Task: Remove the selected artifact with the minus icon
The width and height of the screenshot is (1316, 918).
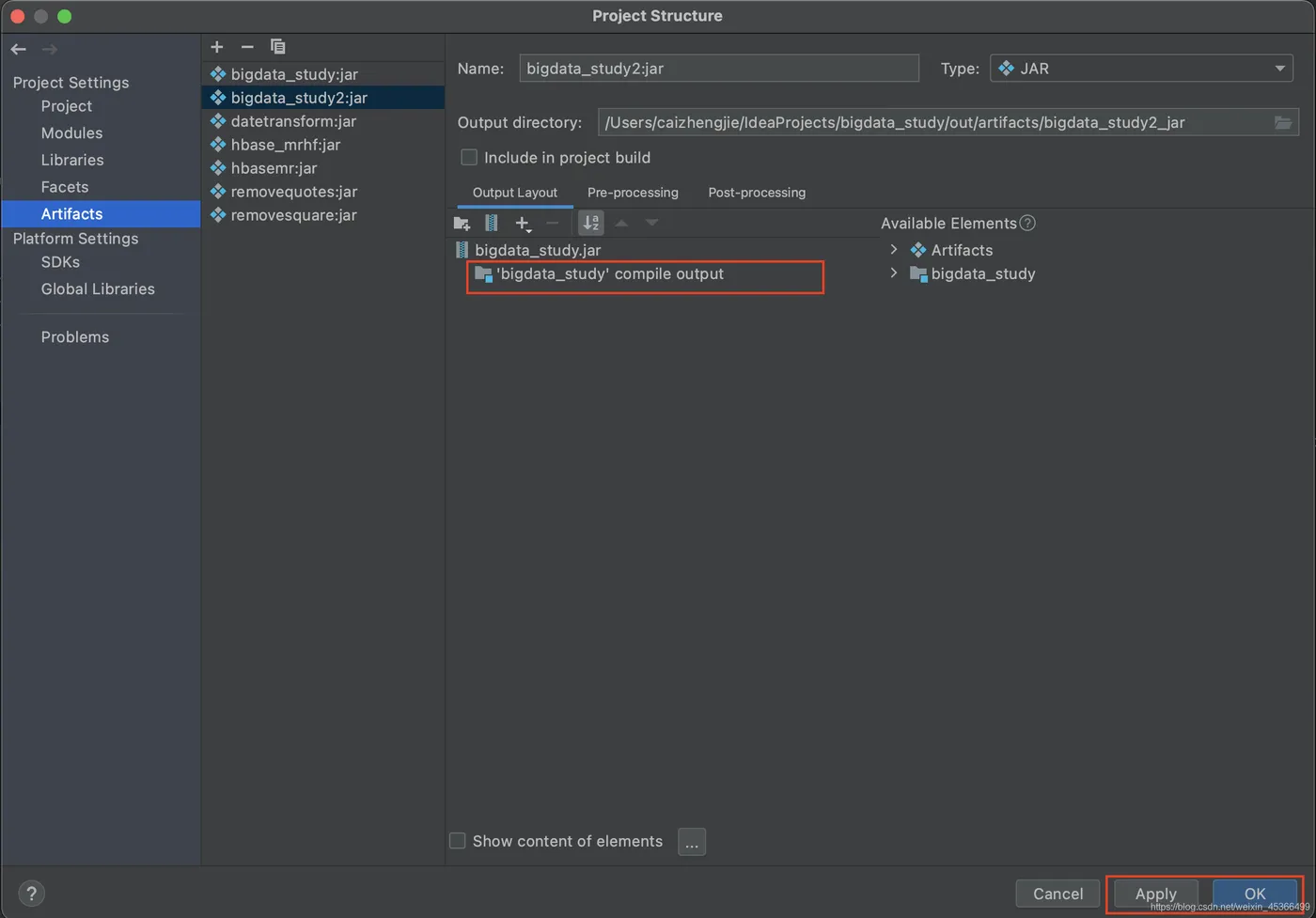Action: pos(247,46)
